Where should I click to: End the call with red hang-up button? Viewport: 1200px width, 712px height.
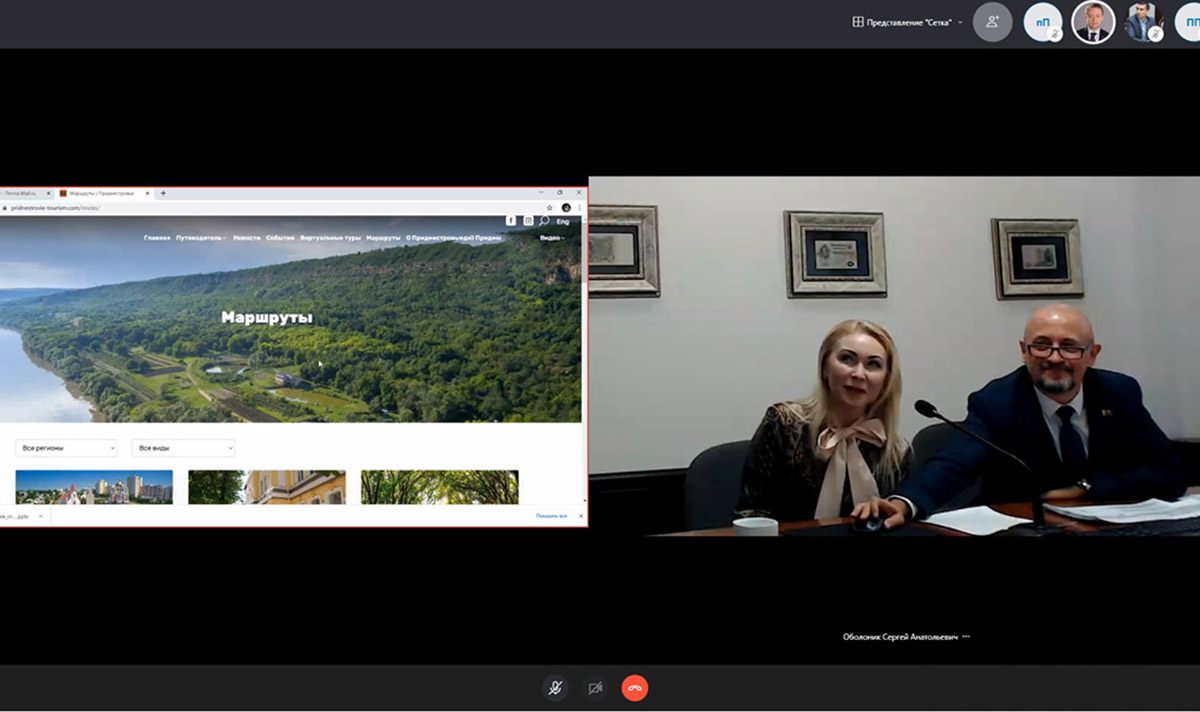635,688
